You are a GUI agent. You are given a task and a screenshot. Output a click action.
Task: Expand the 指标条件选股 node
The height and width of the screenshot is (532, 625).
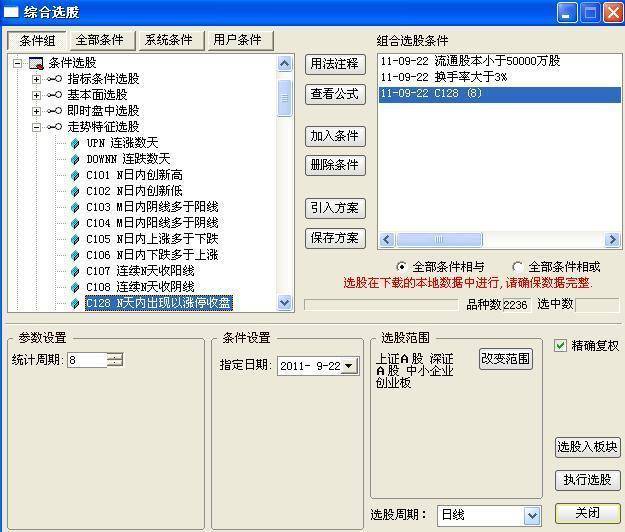(x=36, y=79)
